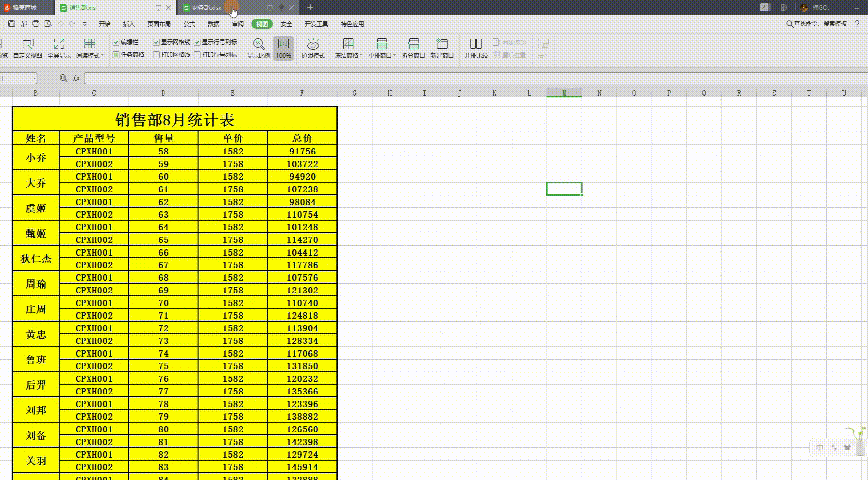This screenshot has height=480, width=868.
Task: Click the Print Preview icon in quick access toolbar
Action: click(48, 24)
